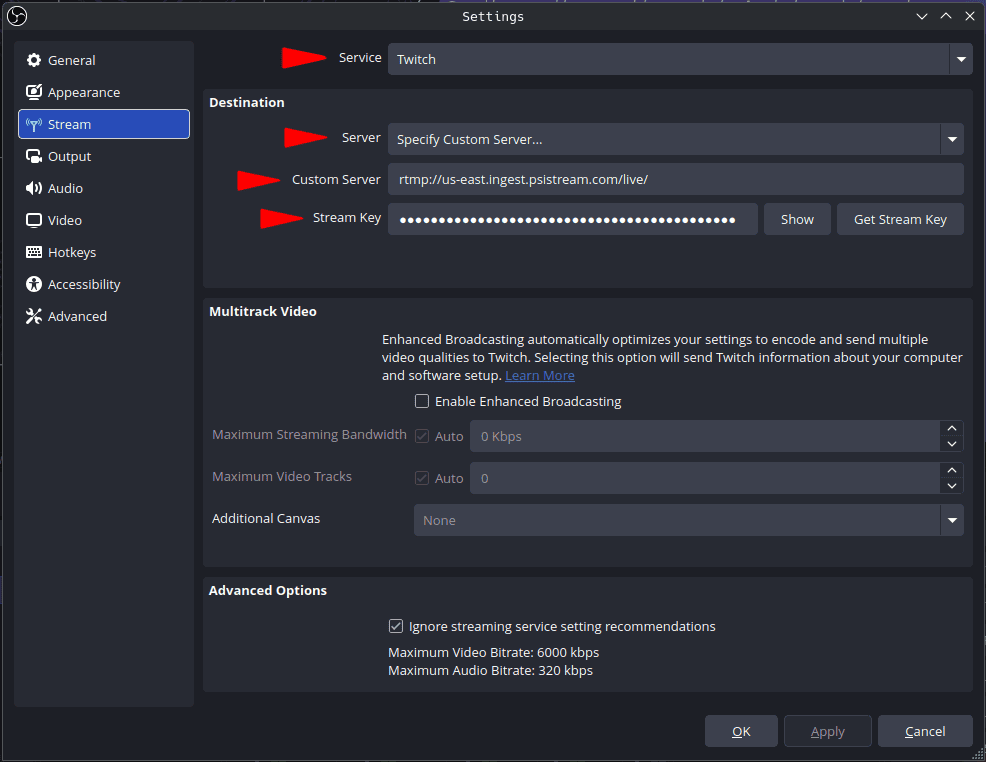Click the Advanced tools icon
The height and width of the screenshot is (762, 986).
click(34, 316)
